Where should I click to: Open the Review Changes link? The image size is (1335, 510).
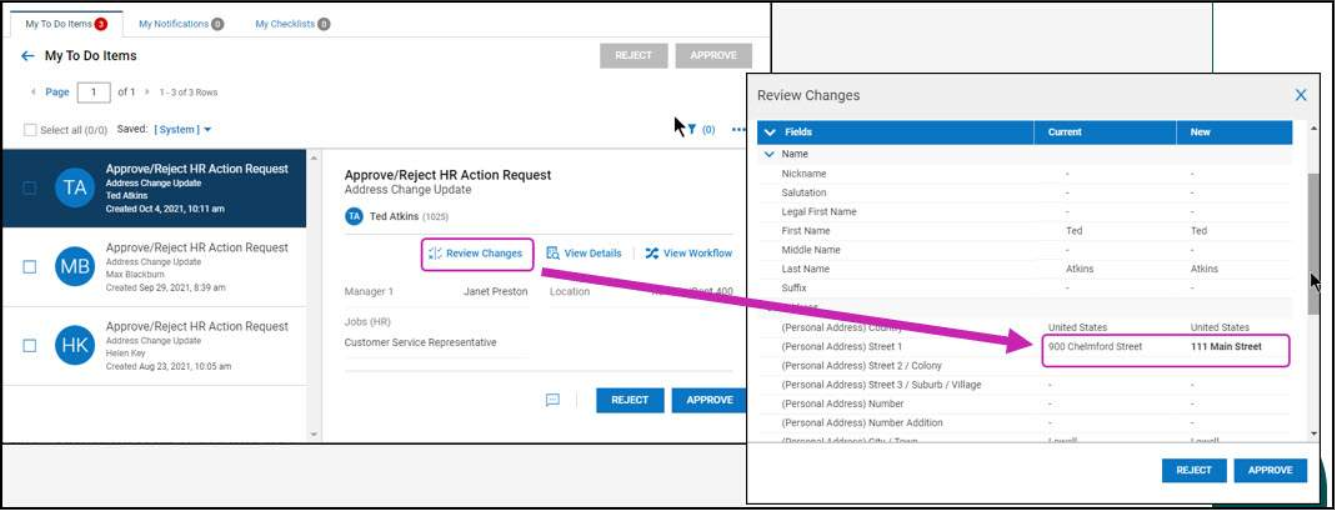pos(476,254)
